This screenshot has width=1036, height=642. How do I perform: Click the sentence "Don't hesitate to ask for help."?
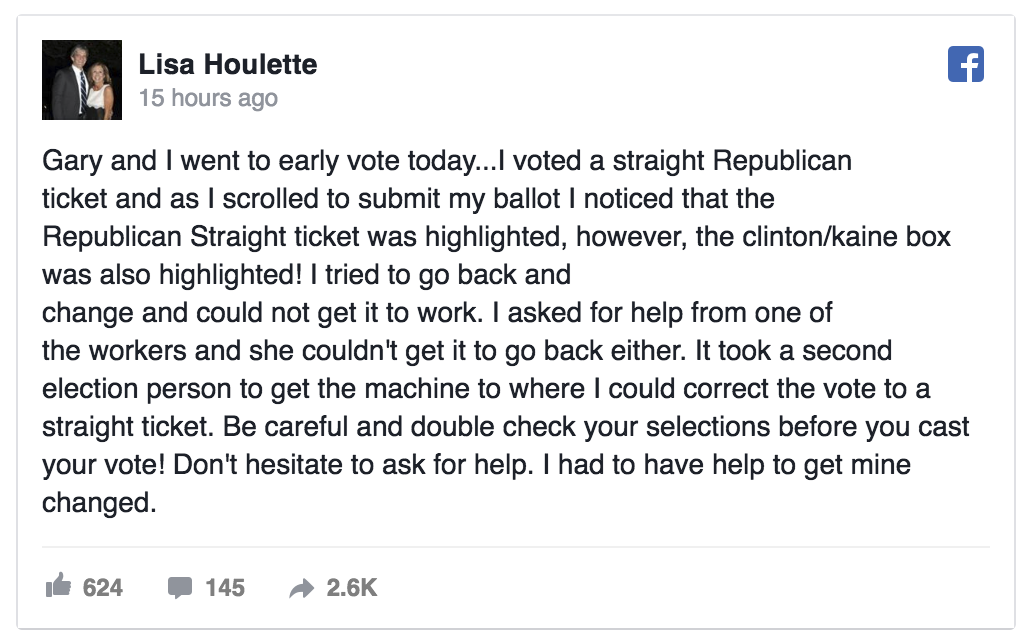[353, 465]
